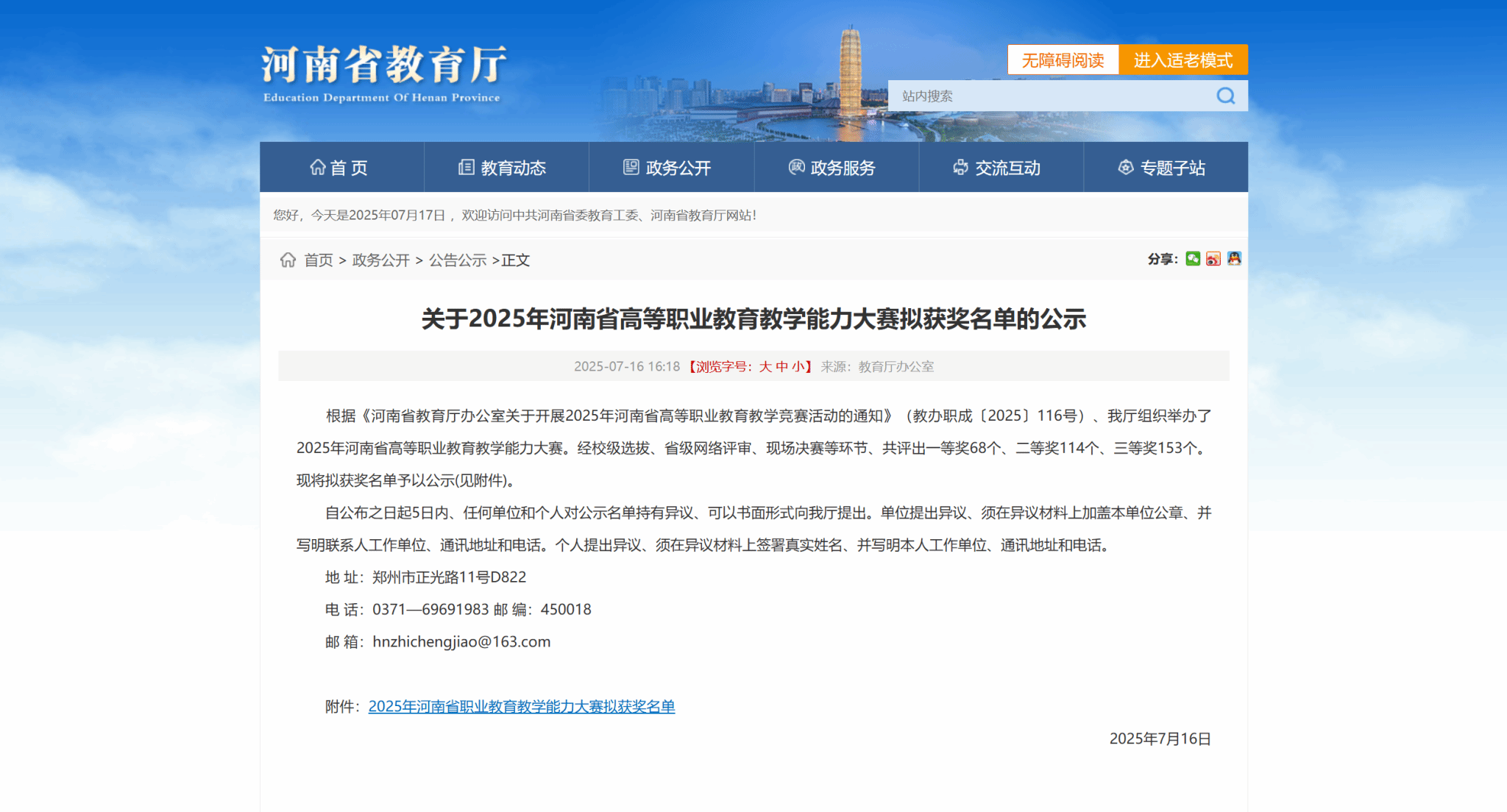
Task: Enter 进入适老模式 senior-friendly mode
Action: coord(1182,60)
